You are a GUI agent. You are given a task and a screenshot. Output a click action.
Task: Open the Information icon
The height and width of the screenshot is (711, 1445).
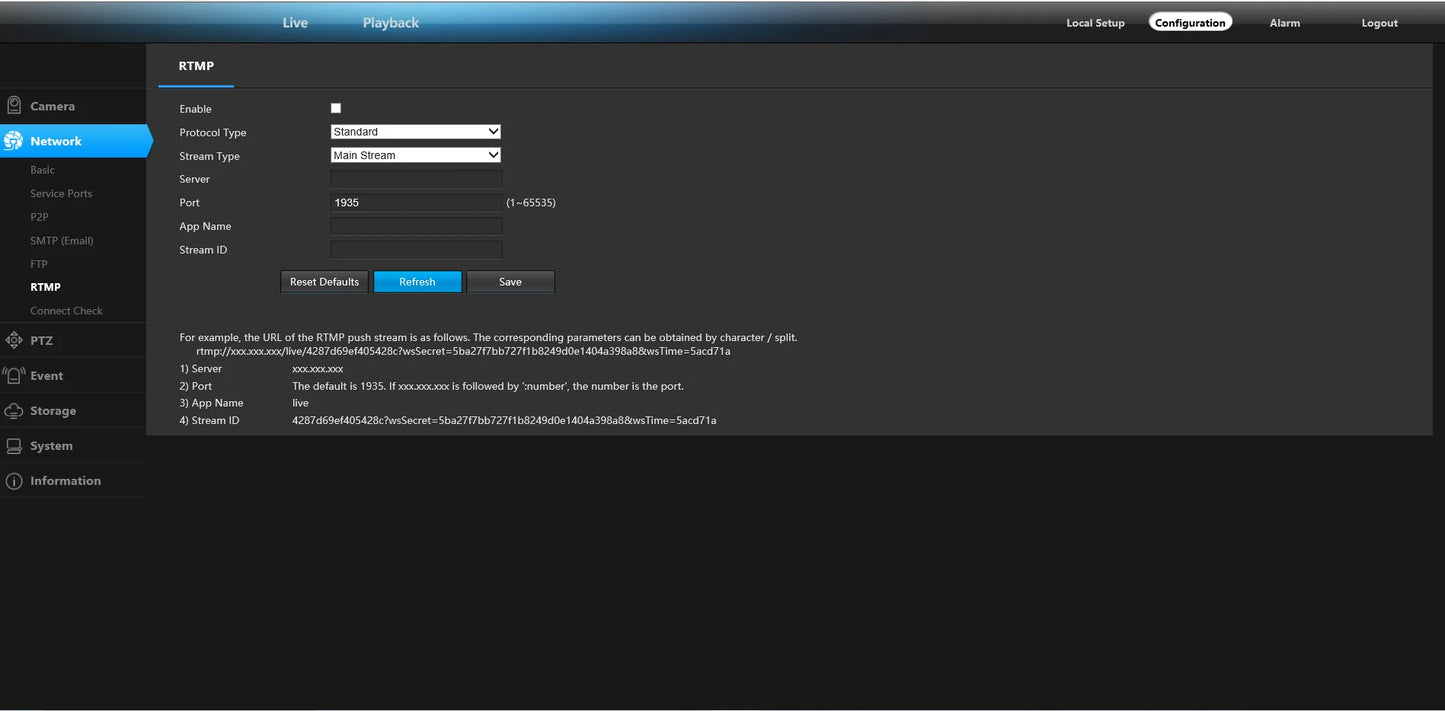pyautogui.click(x=14, y=481)
